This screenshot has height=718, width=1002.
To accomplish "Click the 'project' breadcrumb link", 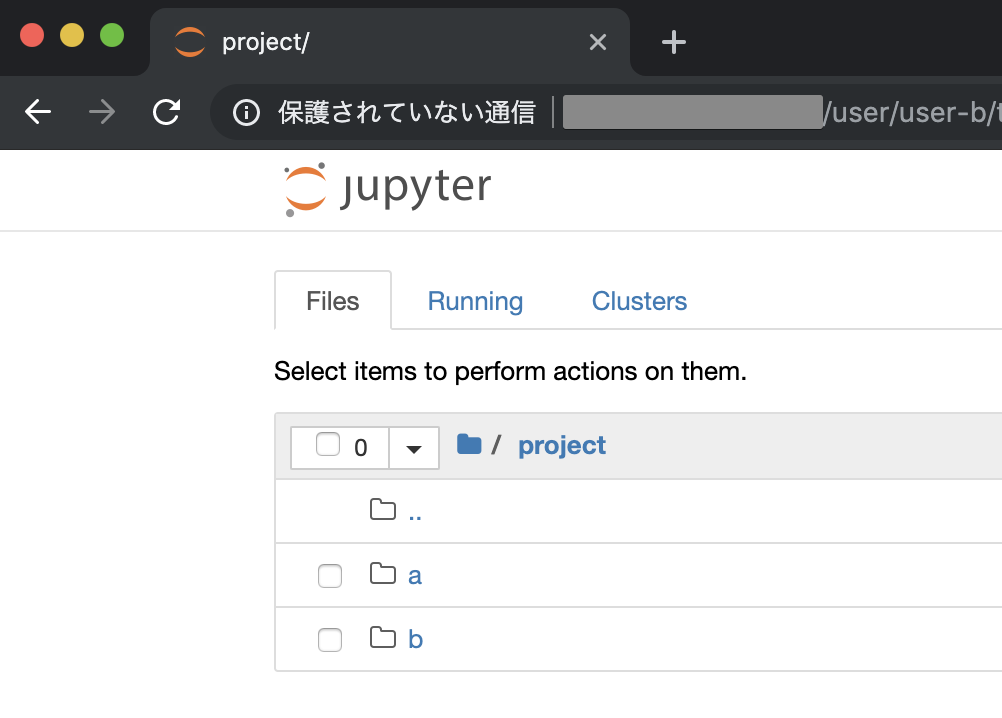I will pyautogui.click(x=562, y=445).
